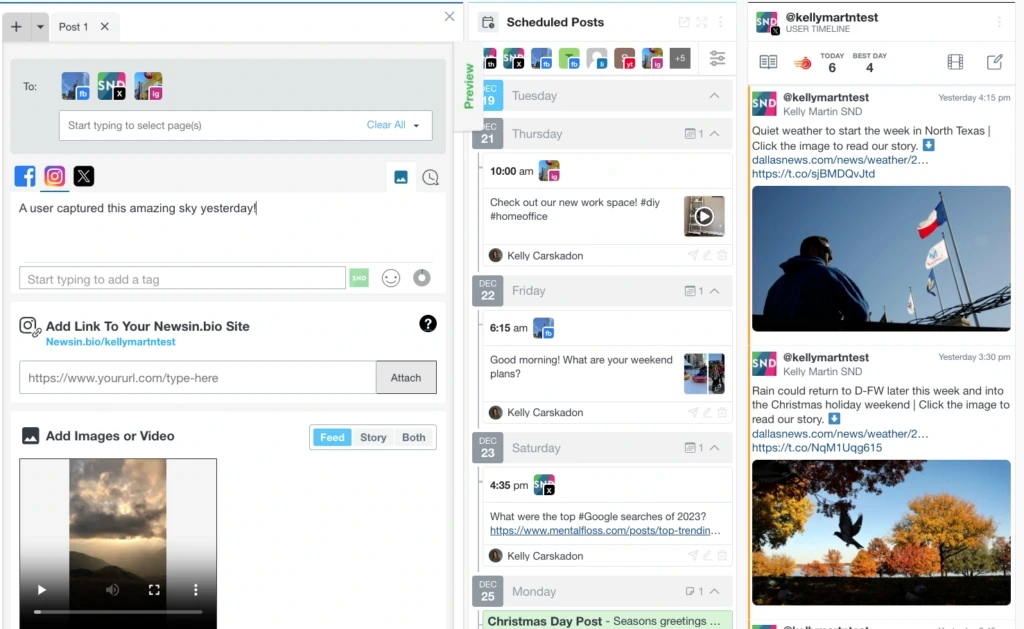This screenshot has width=1024, height=629.
Task: Click the video progress bar
Action: click(118, 611)
